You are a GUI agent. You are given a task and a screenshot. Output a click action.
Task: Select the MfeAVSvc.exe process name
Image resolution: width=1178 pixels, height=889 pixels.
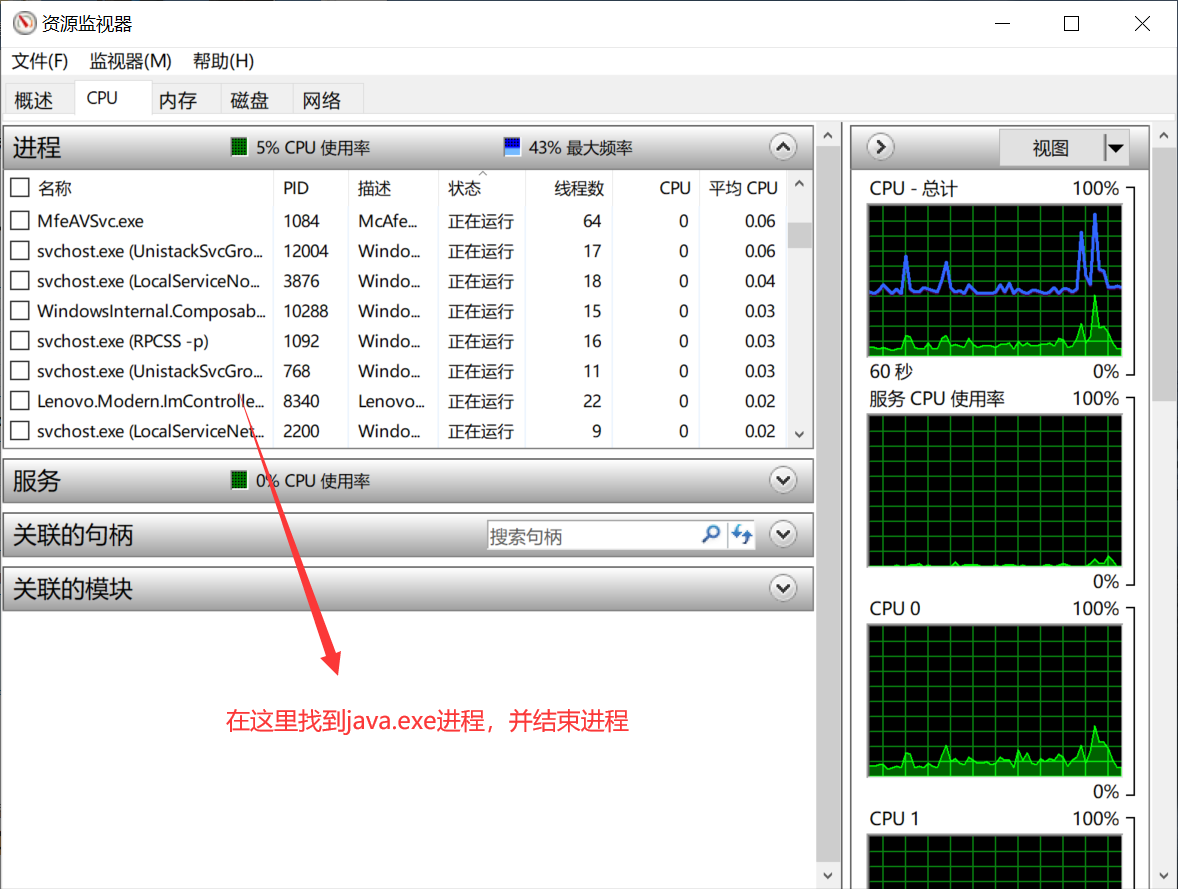(90, 221)
